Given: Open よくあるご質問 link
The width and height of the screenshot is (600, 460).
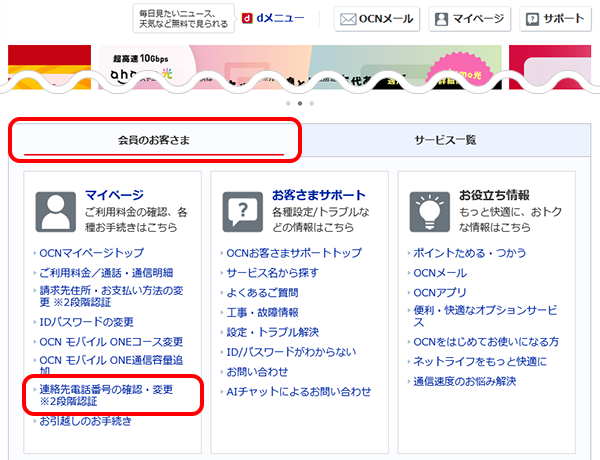Looking at the screenshot, I should point(262,293).
